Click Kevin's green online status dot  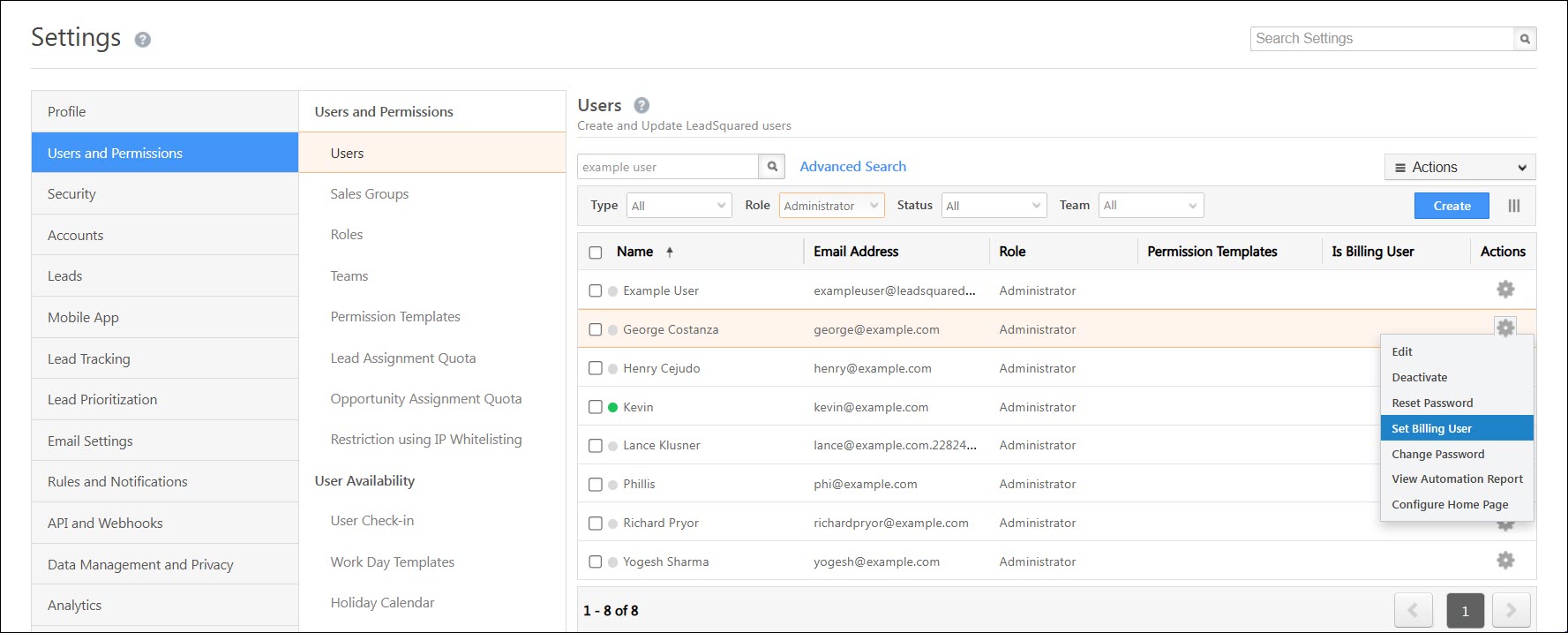click(612, 407)
